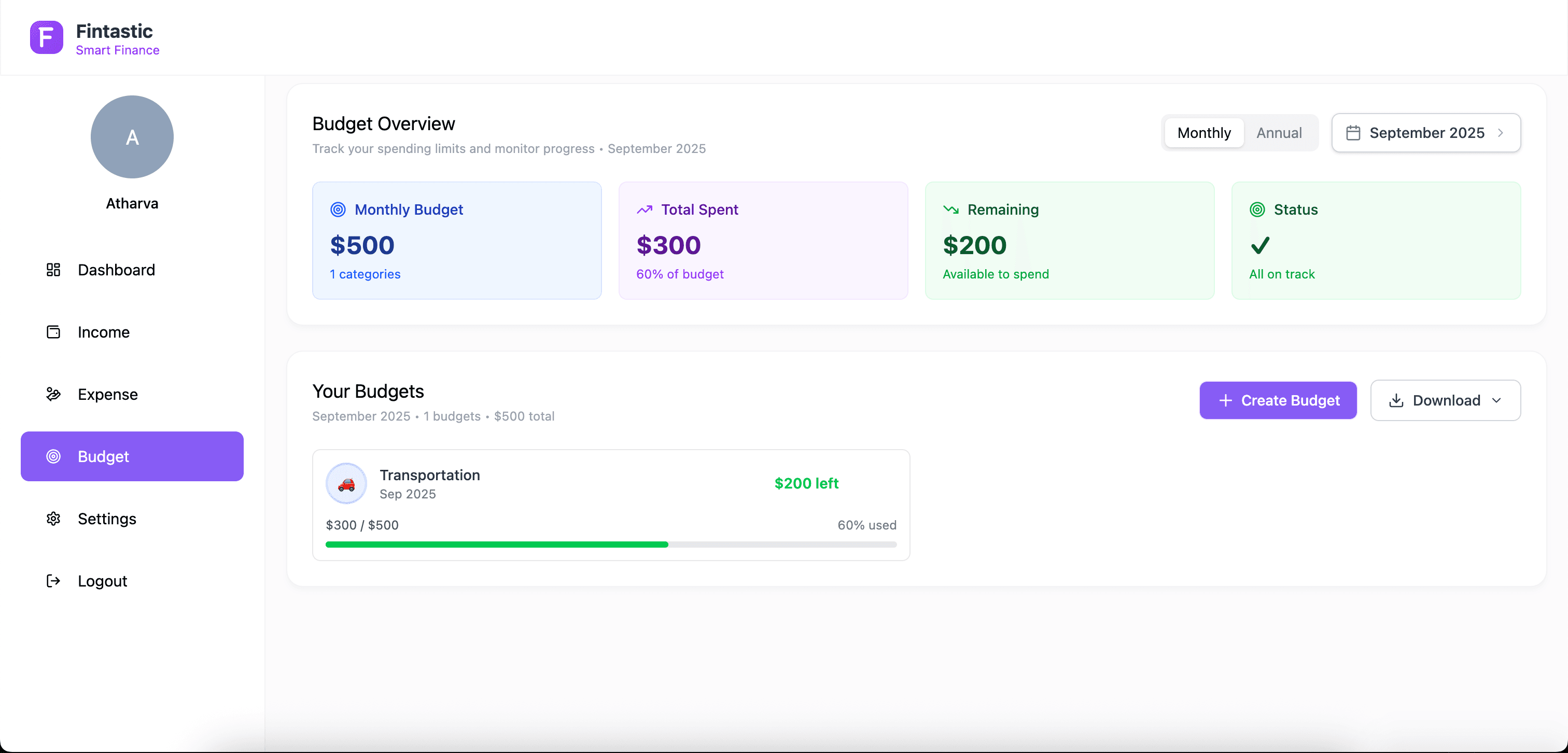Open the September 2025 month selector
Screen dimensions: 1568x753
tap(1426, 133)
